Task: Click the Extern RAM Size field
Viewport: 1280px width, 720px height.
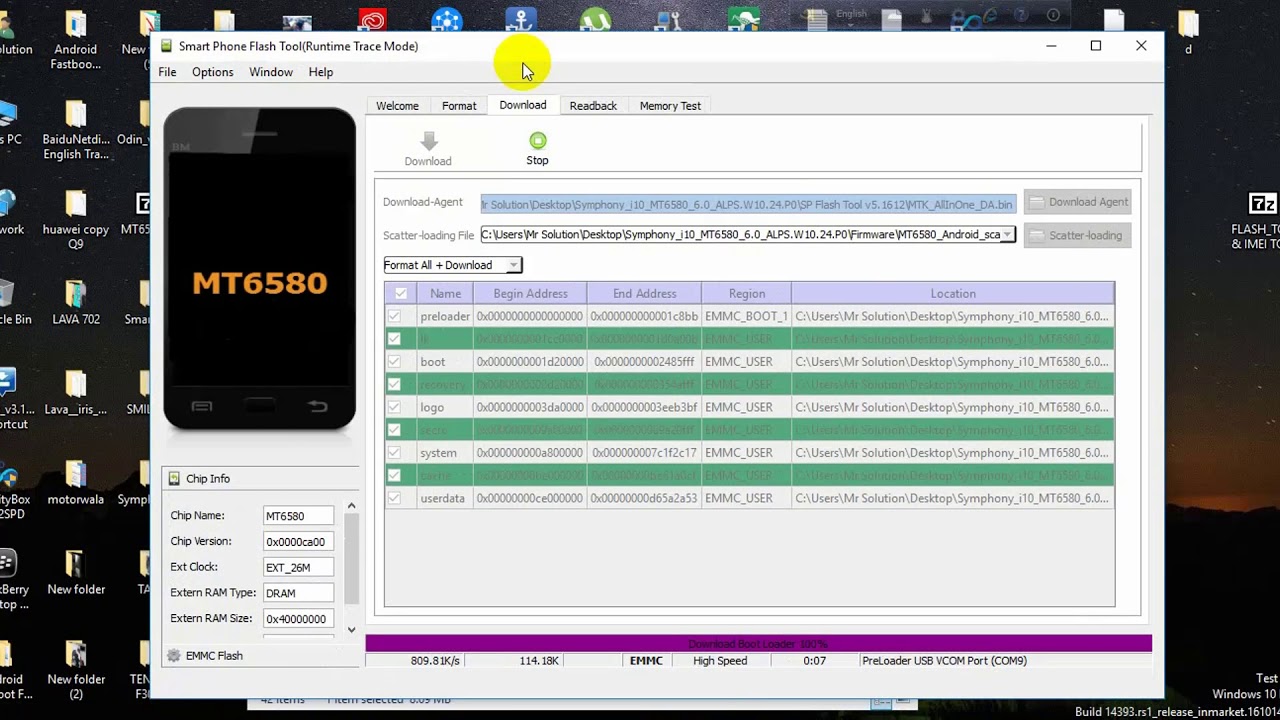Action: pyautogui.click(x=298, y=619)
